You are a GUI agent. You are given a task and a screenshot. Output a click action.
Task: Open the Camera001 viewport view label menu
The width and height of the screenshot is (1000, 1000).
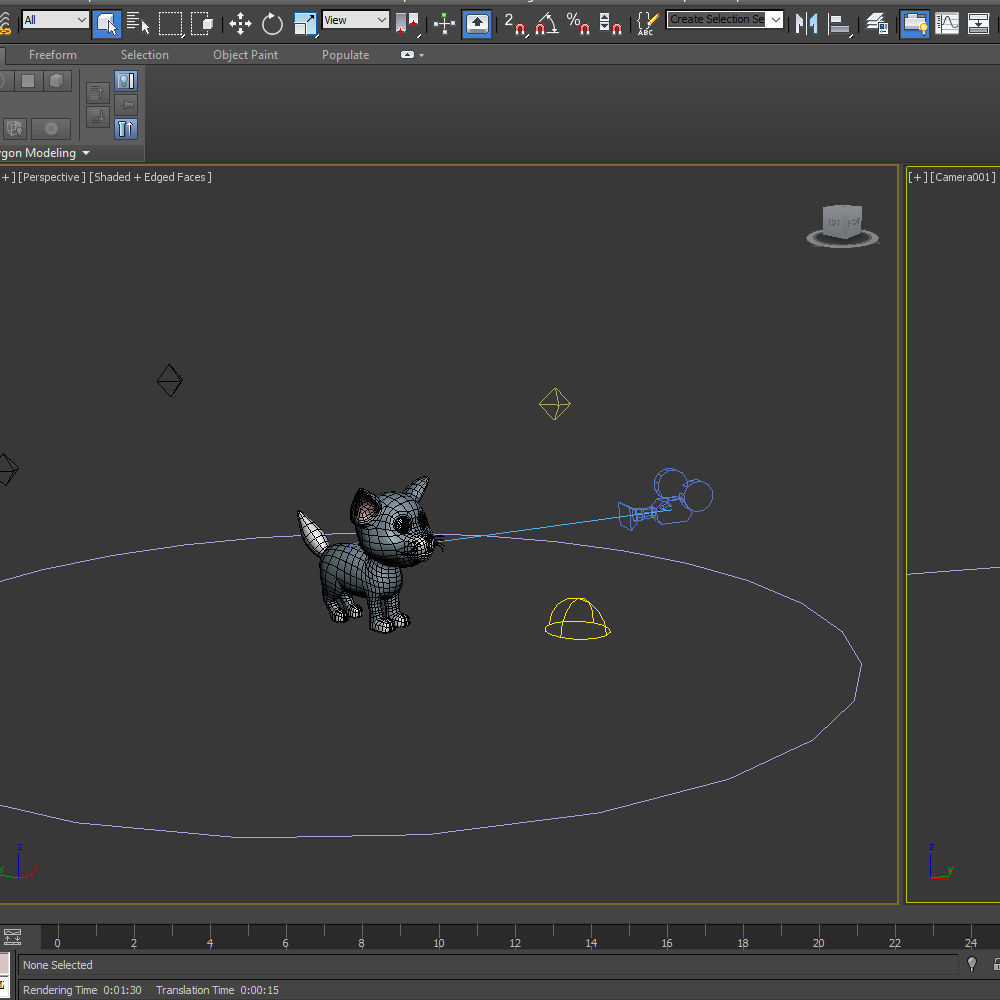962,177
